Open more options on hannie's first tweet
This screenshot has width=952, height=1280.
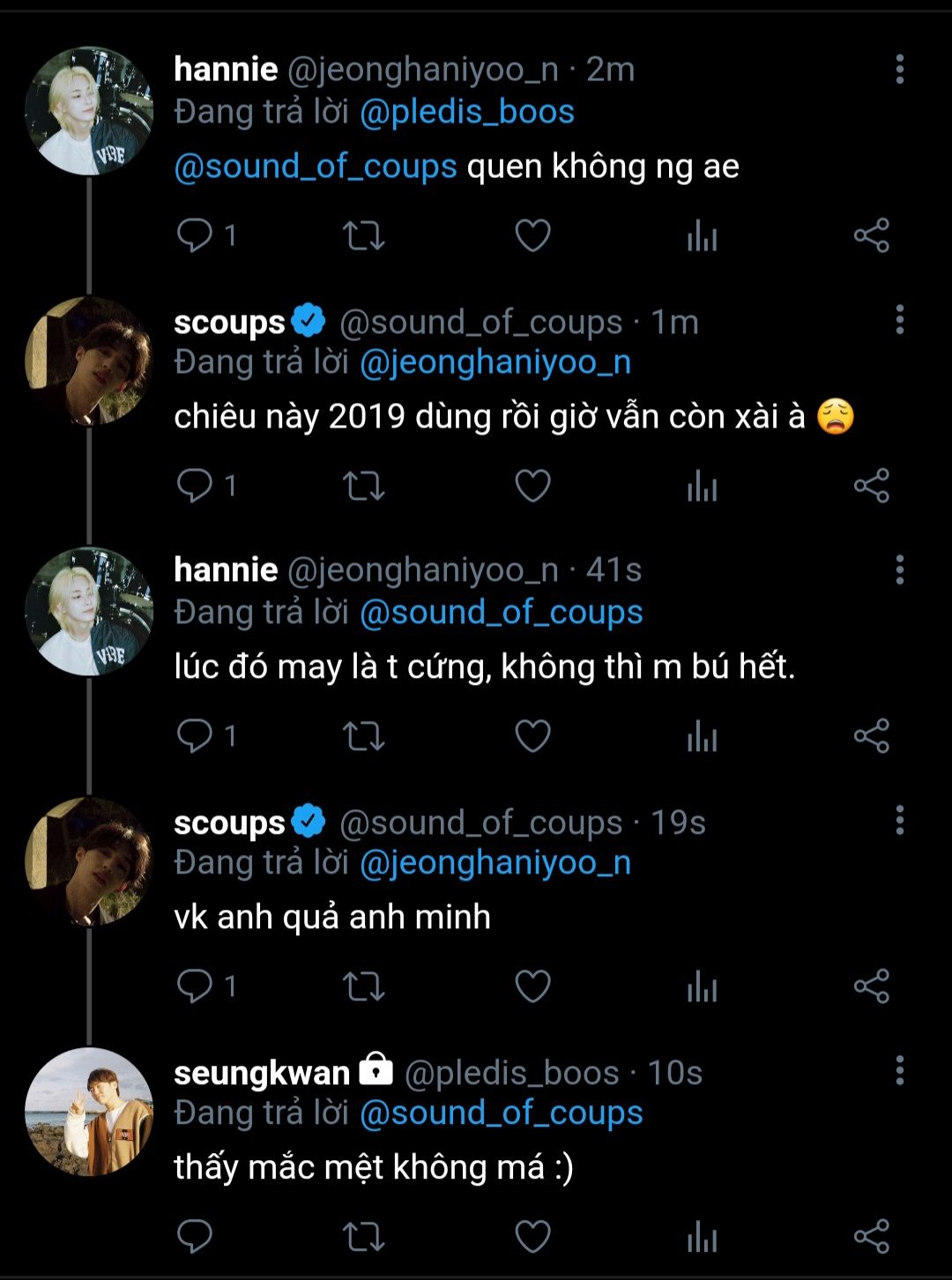[x=899, y=69]
